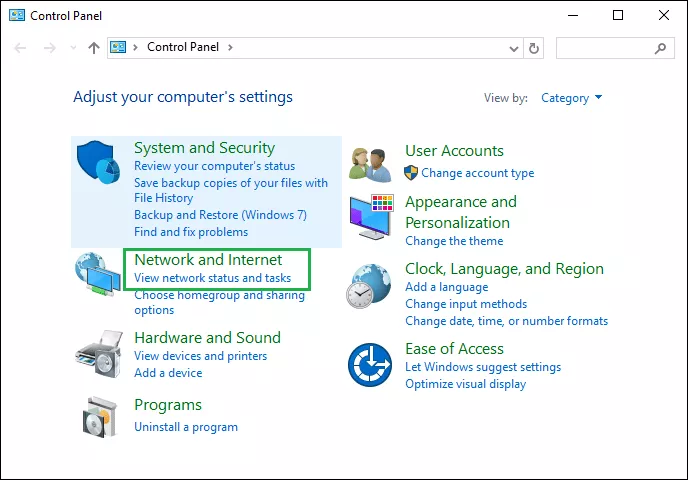Open the Ease of Access category
688x480 pixels.
(x=454, y=349)
